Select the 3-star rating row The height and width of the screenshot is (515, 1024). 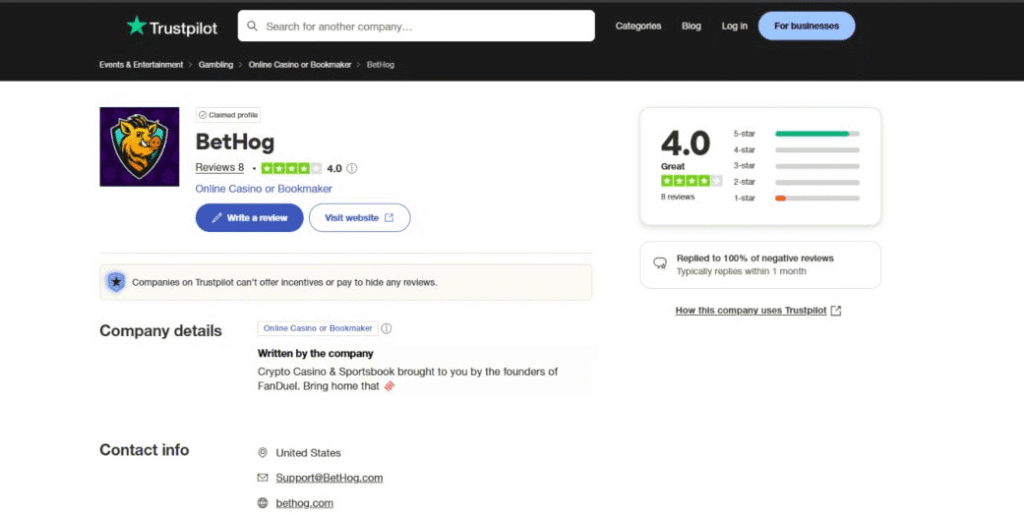[x=816, y=166]
